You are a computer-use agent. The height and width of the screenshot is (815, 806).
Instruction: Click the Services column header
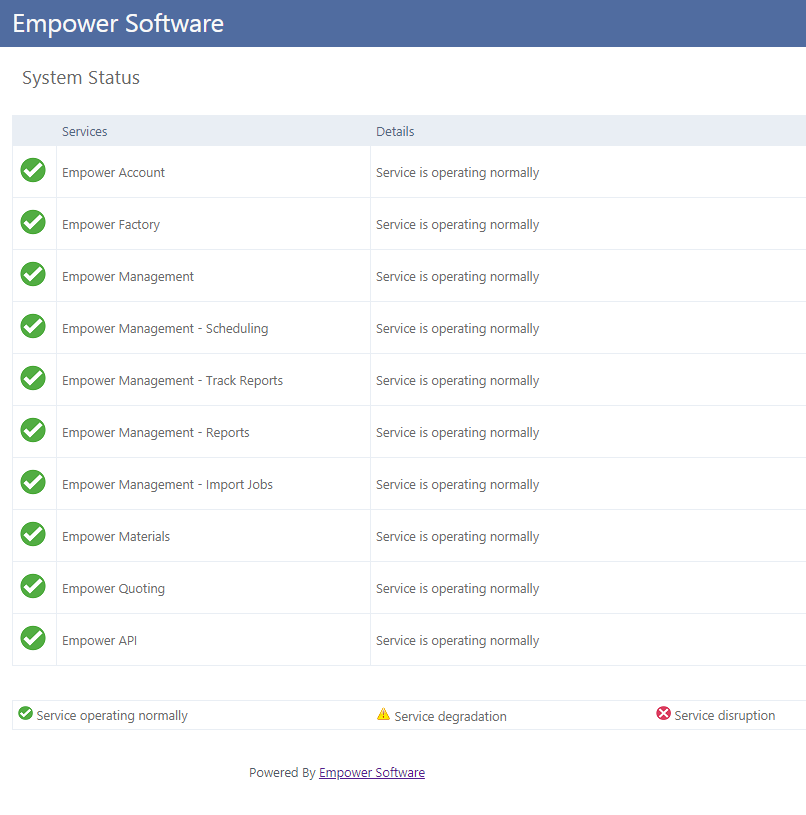[85, 131]
